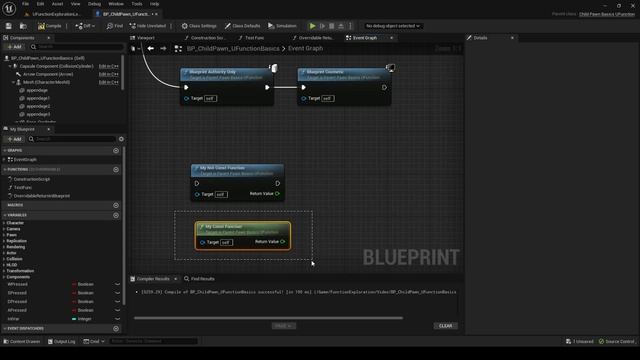Open My Blueprint settings gear
The height and width of the screenshot is (360, 640).
pos(121,139)
